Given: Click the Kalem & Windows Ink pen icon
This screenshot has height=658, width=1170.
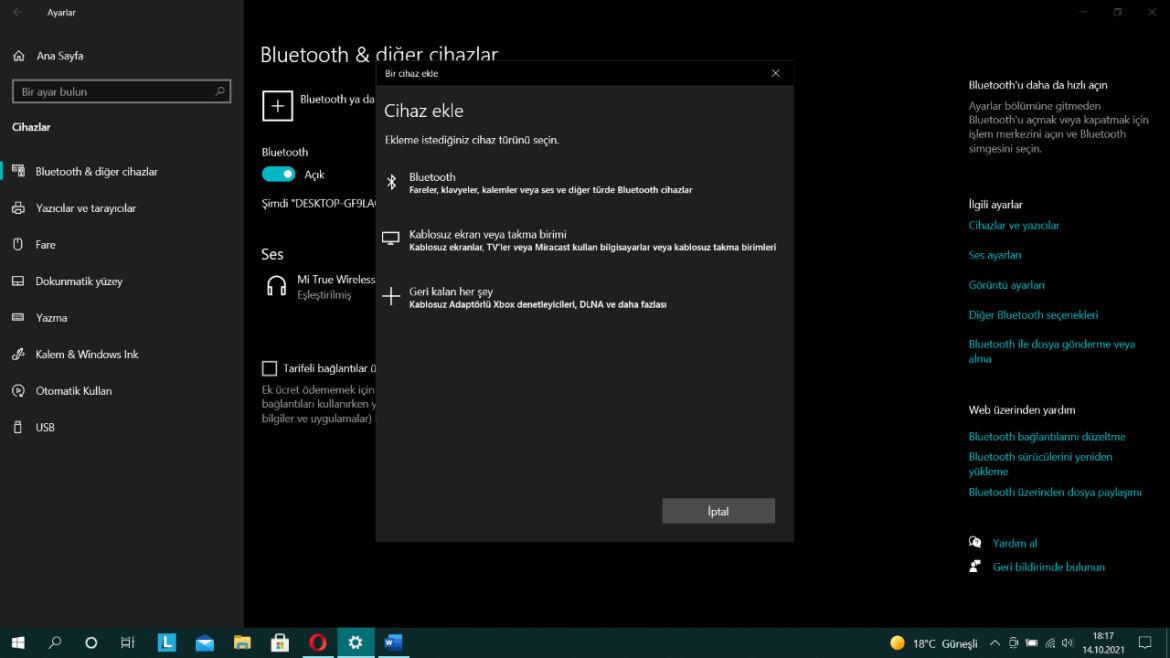Looking at the screenshot, I should click(17, 354).
